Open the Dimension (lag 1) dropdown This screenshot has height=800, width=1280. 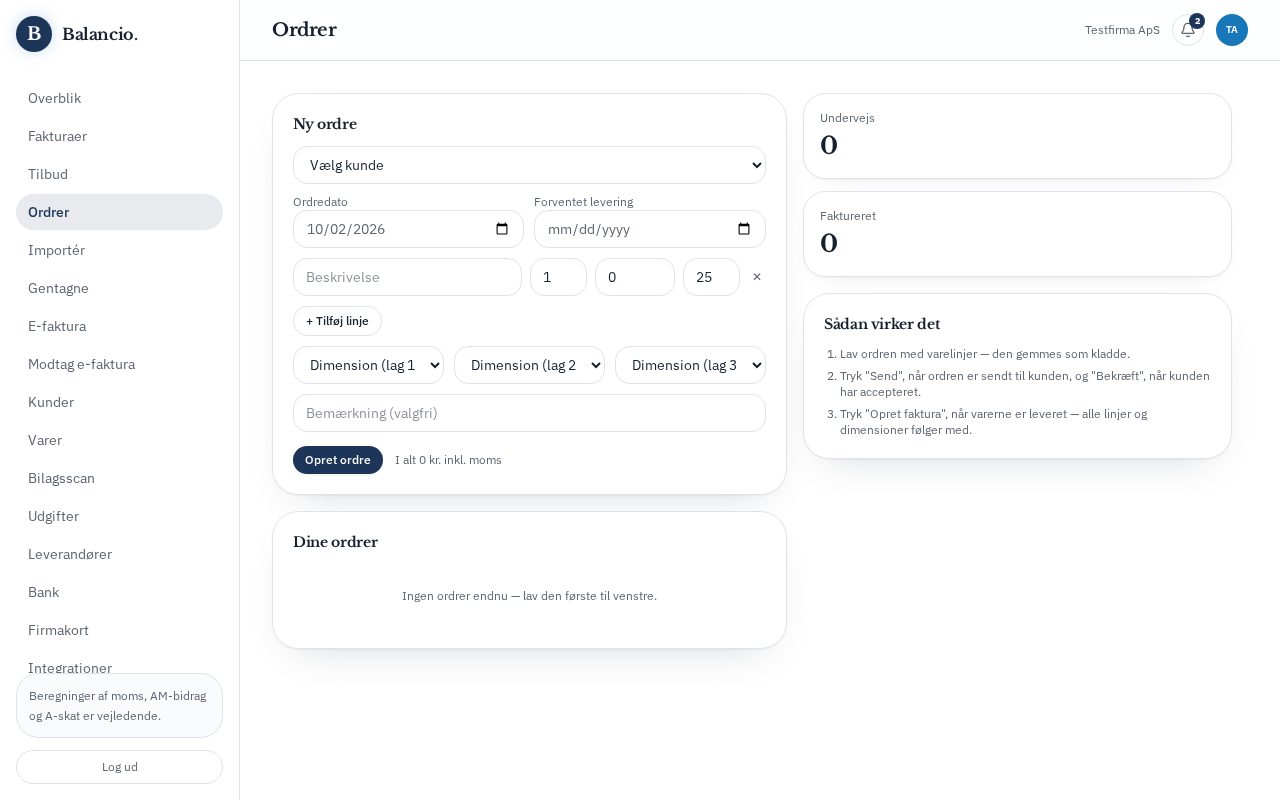[x=368, y=365]
